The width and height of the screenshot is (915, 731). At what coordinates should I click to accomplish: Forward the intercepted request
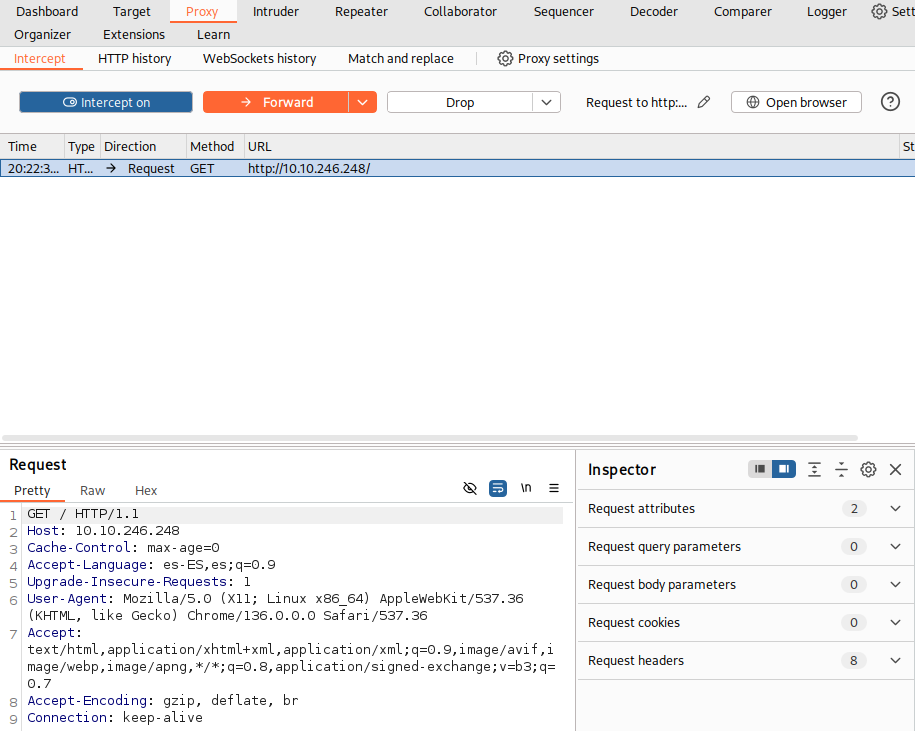click(276, 102)
